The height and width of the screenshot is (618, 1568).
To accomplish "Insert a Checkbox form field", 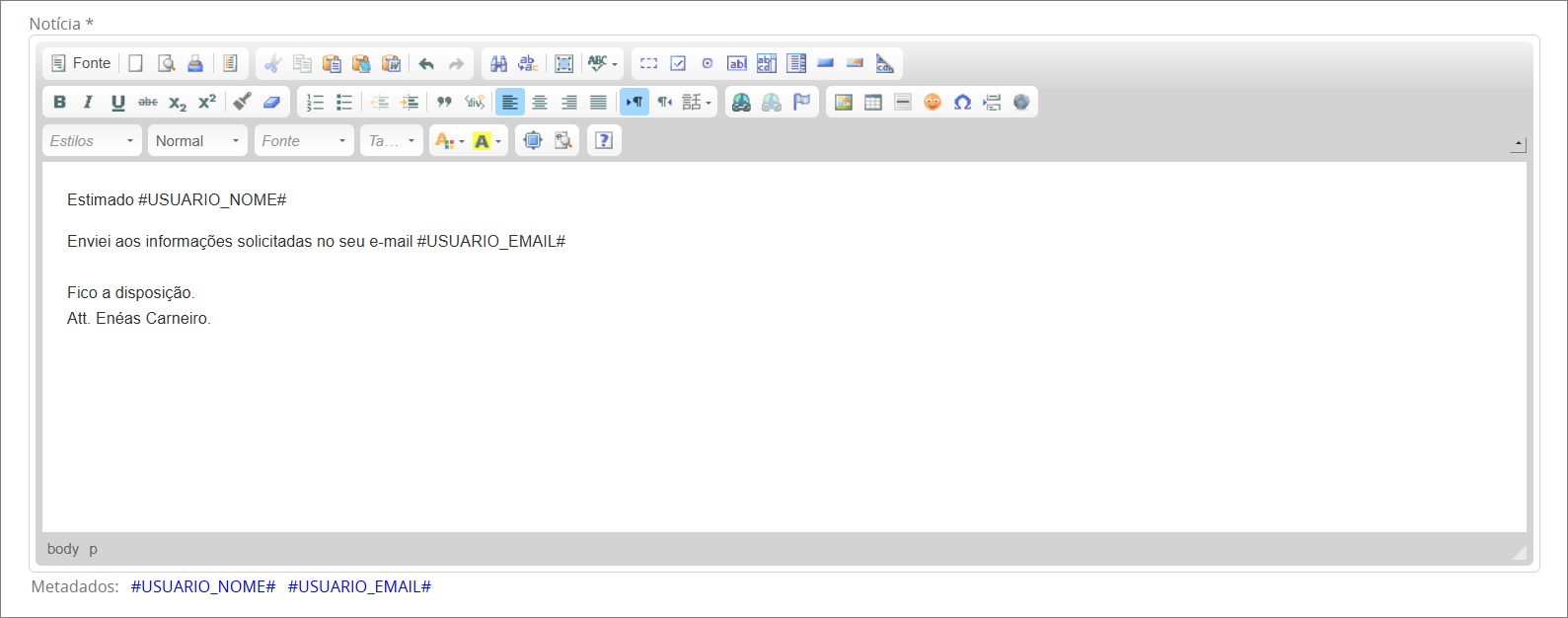I will (678, 63).
